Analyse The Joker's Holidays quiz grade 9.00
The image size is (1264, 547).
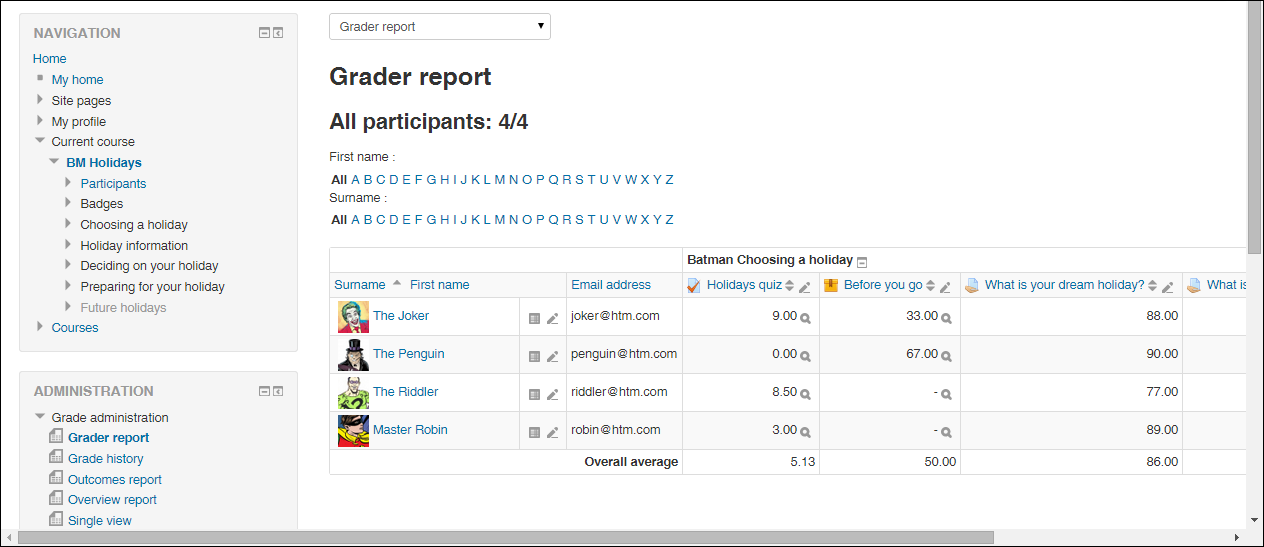click(806, 318)
